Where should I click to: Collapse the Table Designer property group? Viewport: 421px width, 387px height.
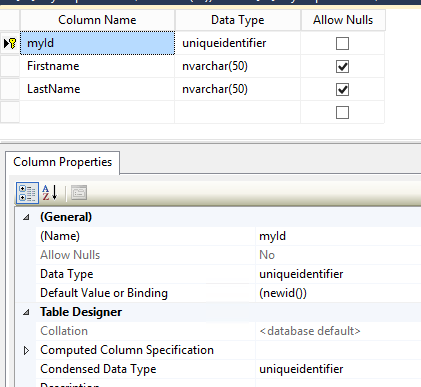tap(26, 312)
